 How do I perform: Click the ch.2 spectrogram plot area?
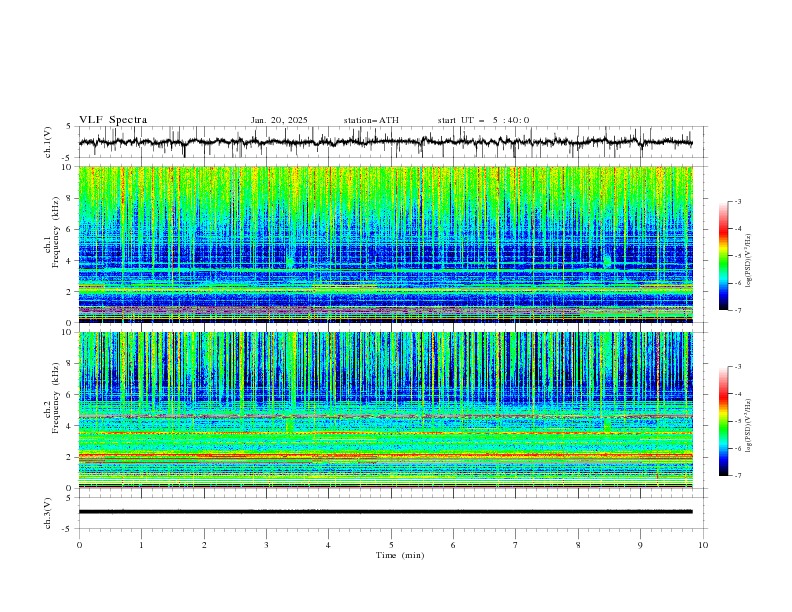[385, 410]
